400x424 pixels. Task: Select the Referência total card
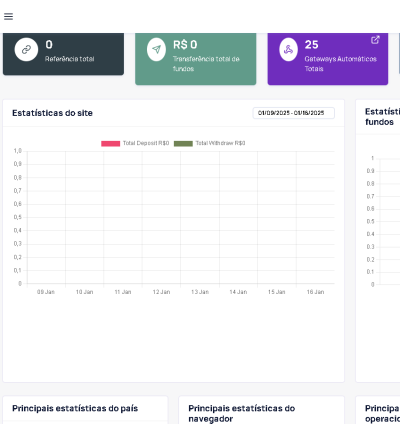coord(63,54)
